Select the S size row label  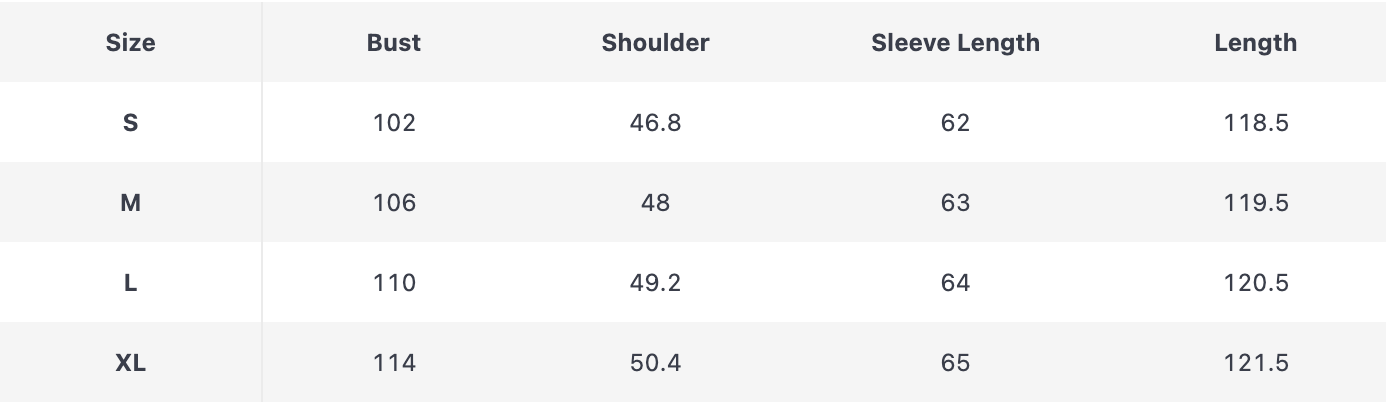130,123
